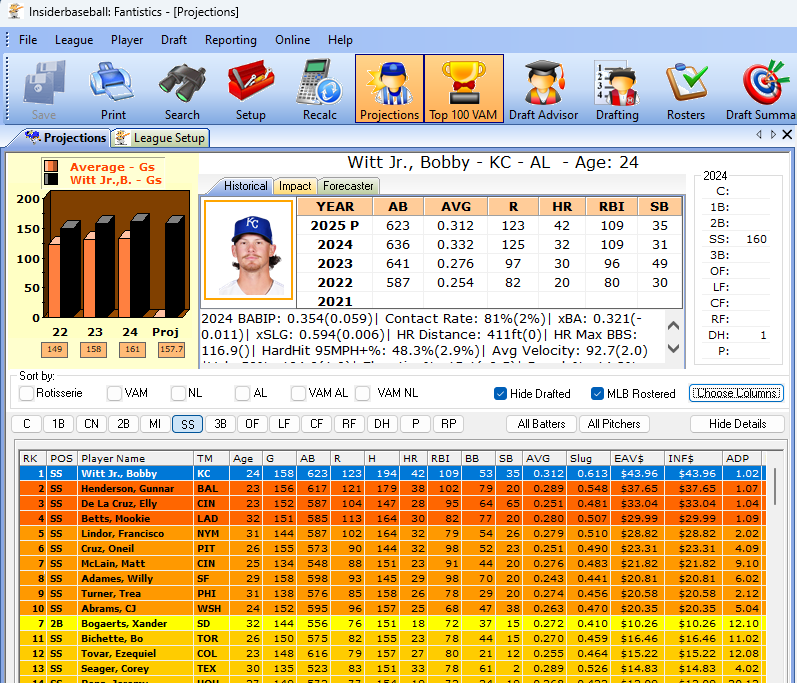The image size is (797, 683).
Task: Switch to the Impact tab
Action: [x=295, y=186]
